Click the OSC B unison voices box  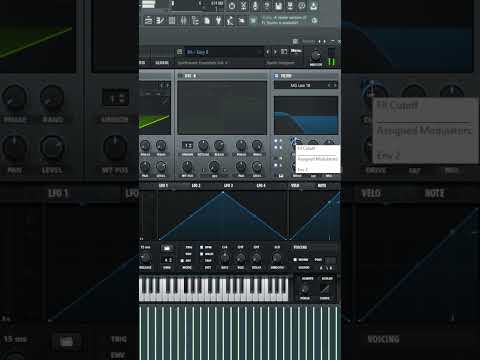(188, 146)
